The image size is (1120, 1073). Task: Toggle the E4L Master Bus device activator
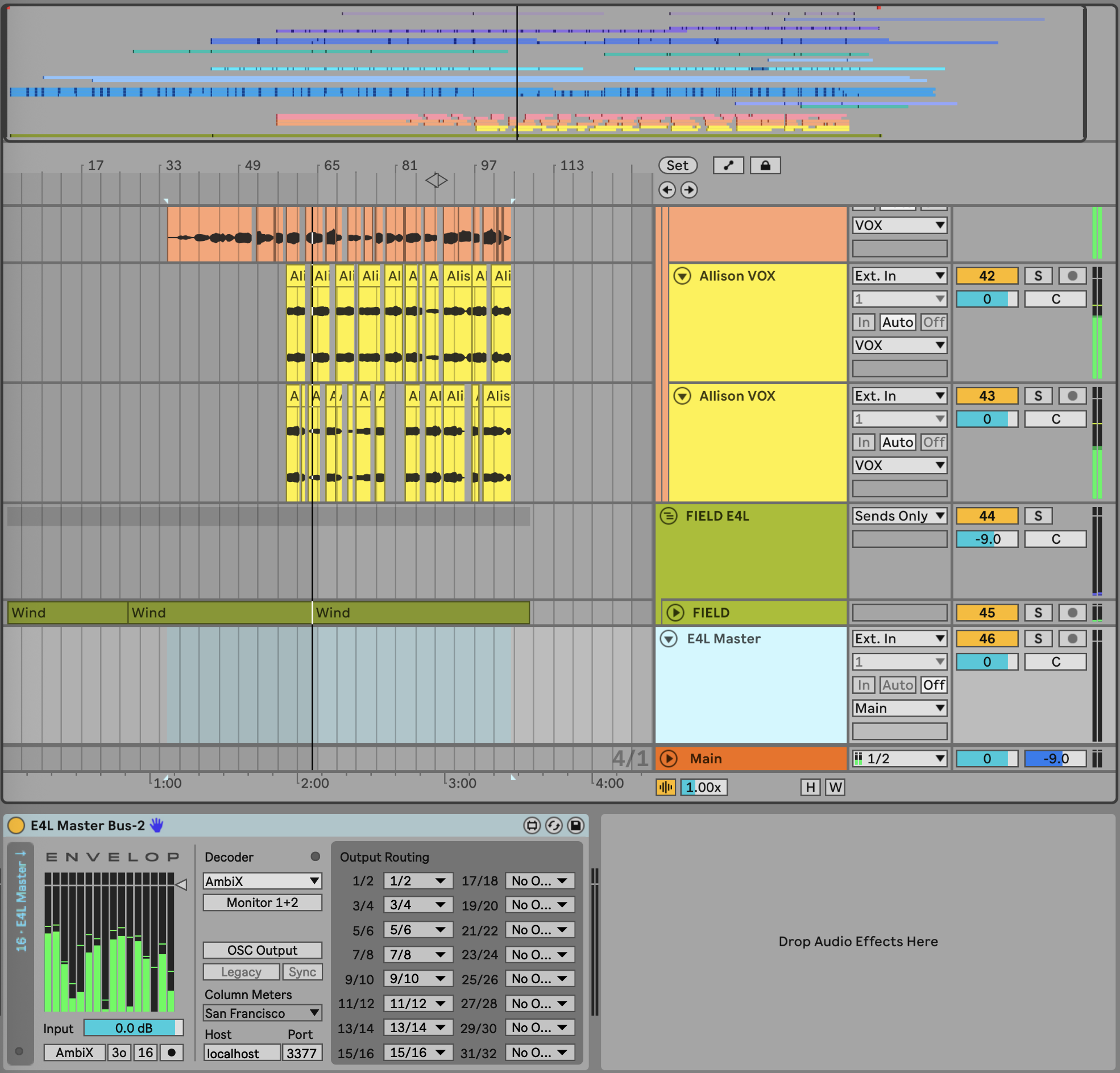tap(16, 825)
